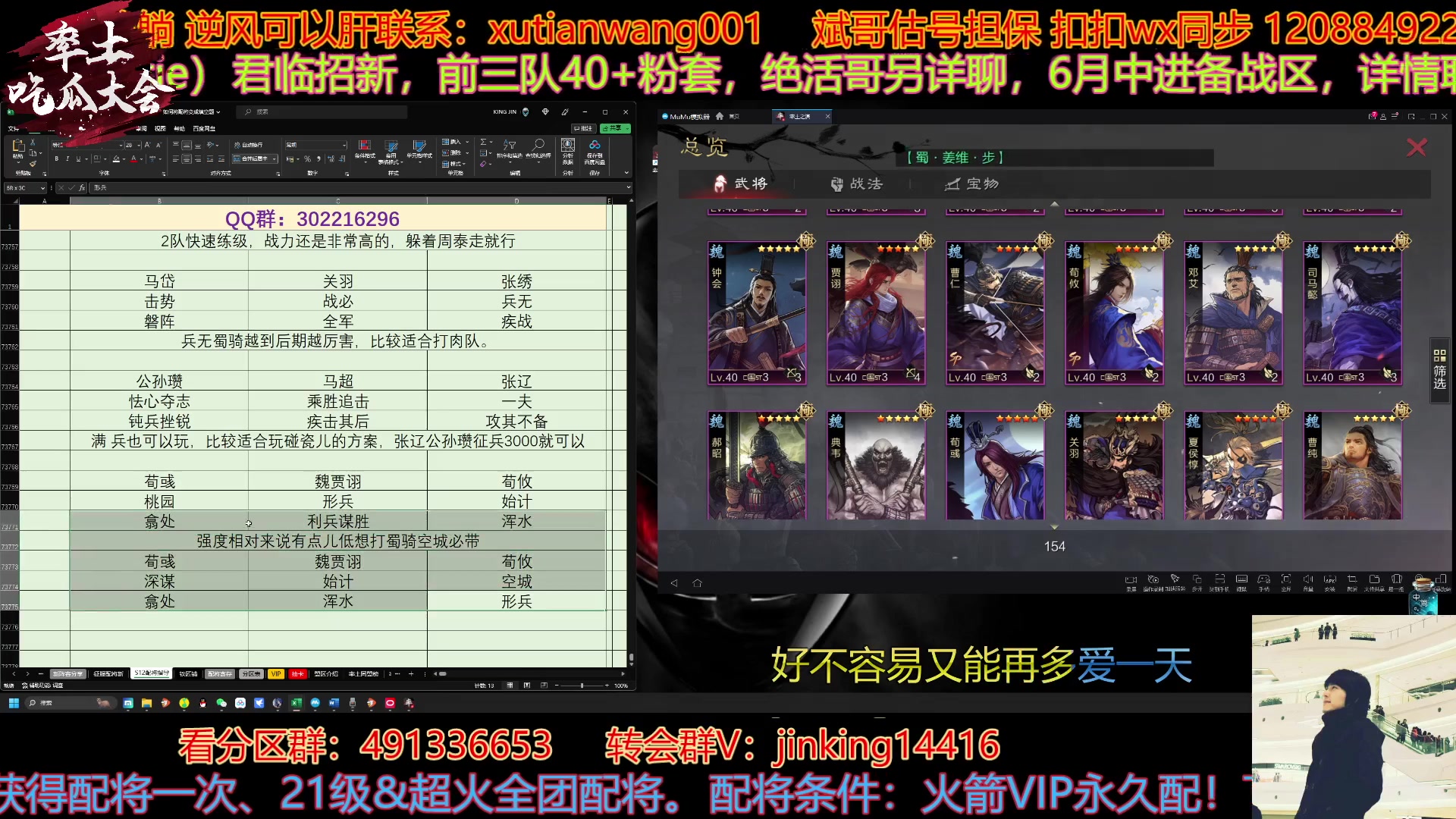
Task: Open the 百度网盘 ribbon tab
Action: coord(204,128)
